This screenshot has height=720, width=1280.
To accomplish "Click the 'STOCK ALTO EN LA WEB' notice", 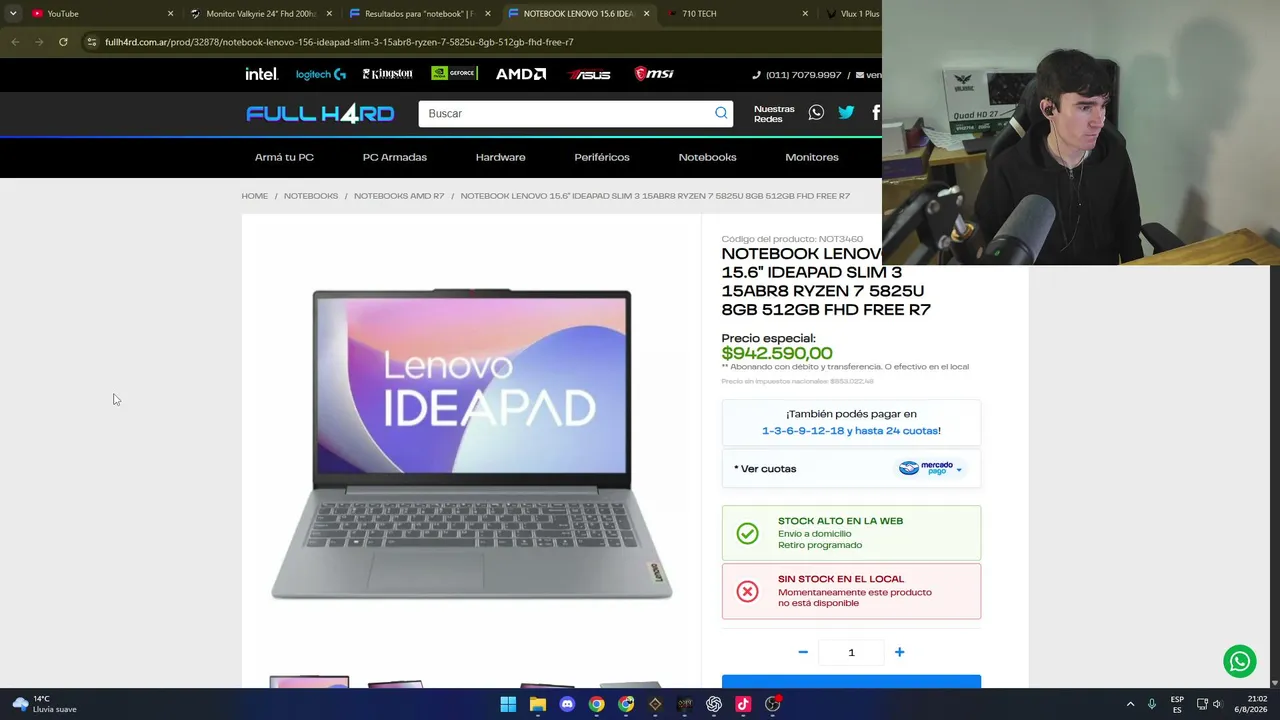I will [851, 533].
